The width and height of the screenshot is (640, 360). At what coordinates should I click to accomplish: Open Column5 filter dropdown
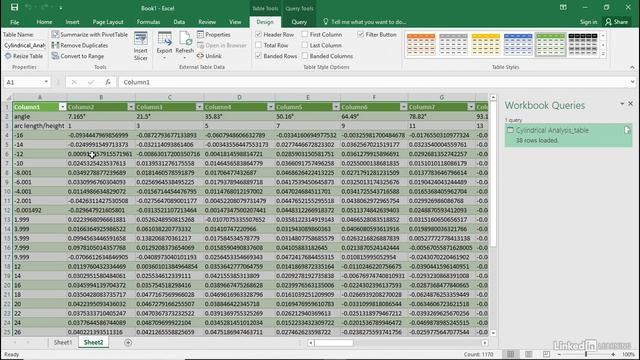coord(336,107)
